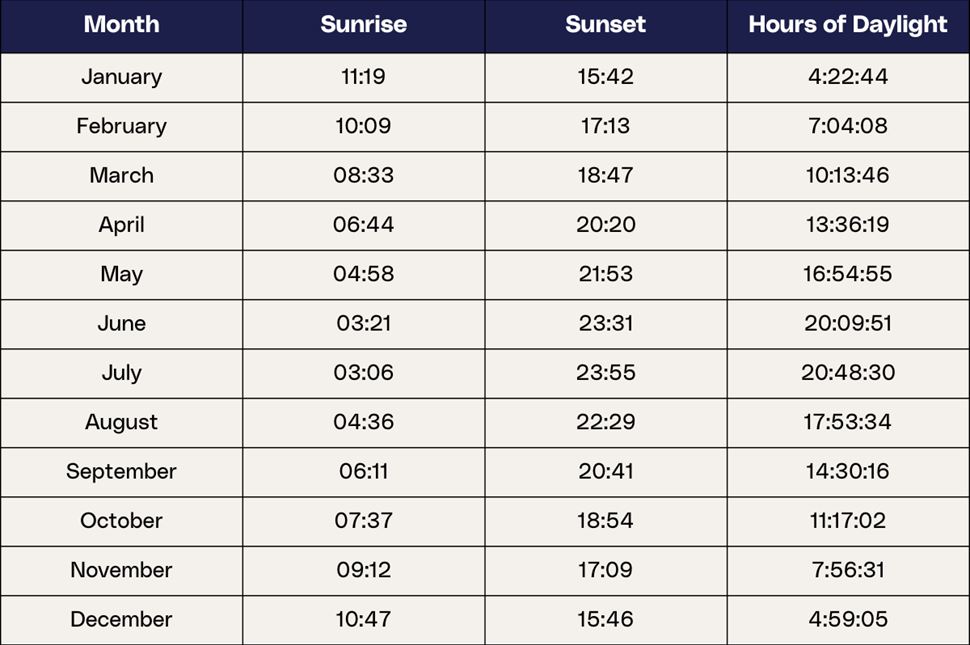Select the January row label

click(121, 77)
